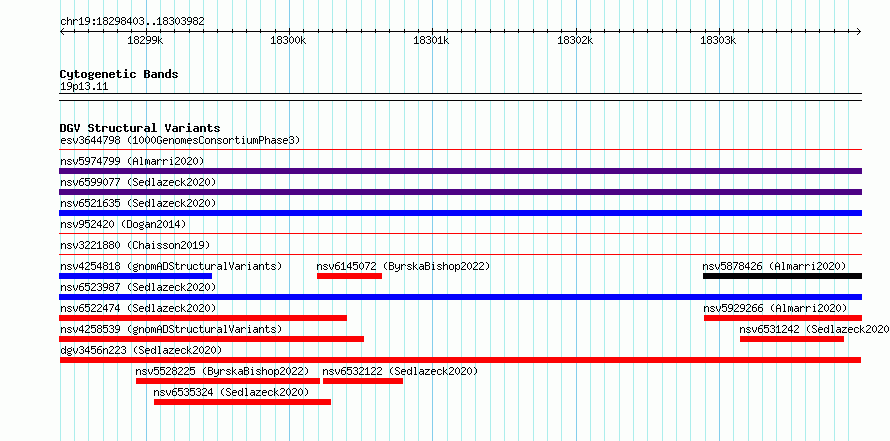Click the nsv6521635 (Sedlazeck2020) label
The width and height of the screenshot is (890, 441).
pyautogui.click(x=138, y=203)
